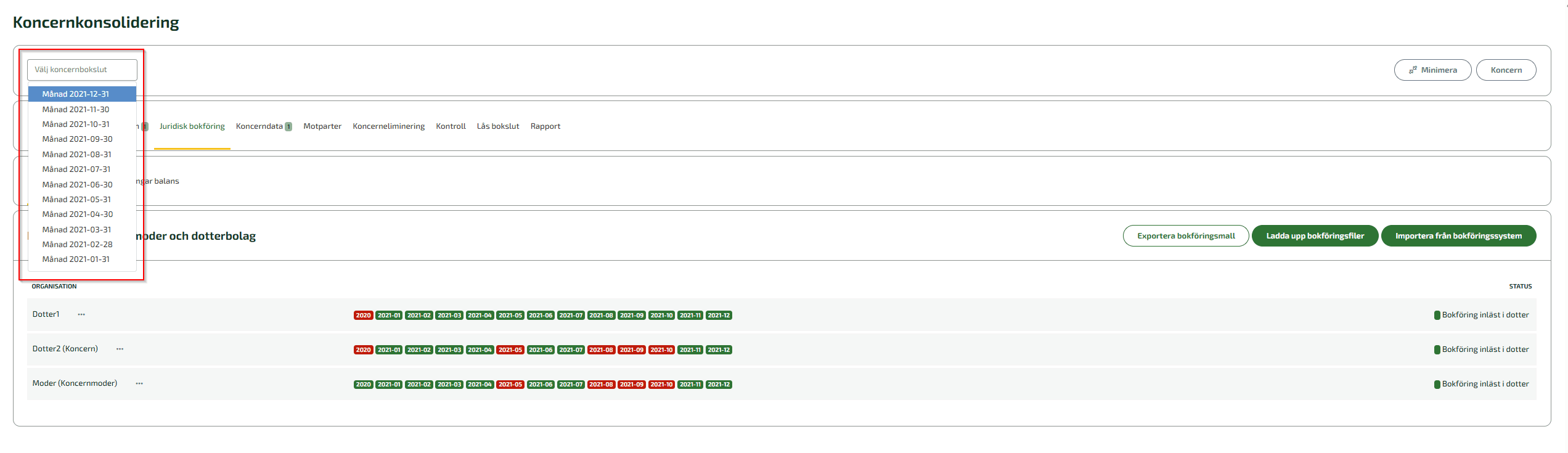Open the Motparter tab

322,126
